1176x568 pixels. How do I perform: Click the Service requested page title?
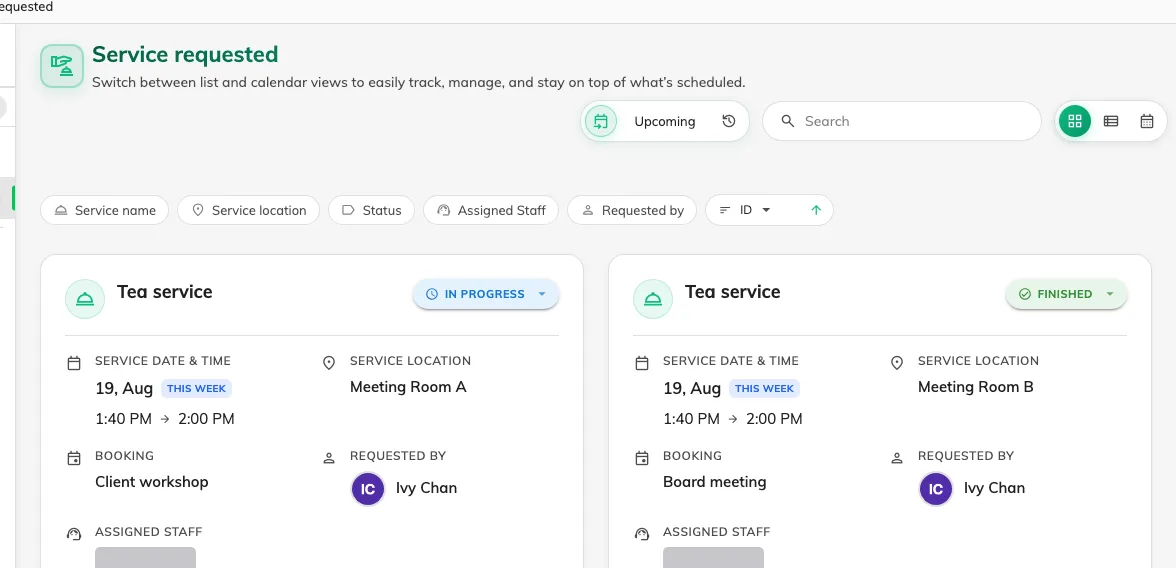tap(185, 54)
